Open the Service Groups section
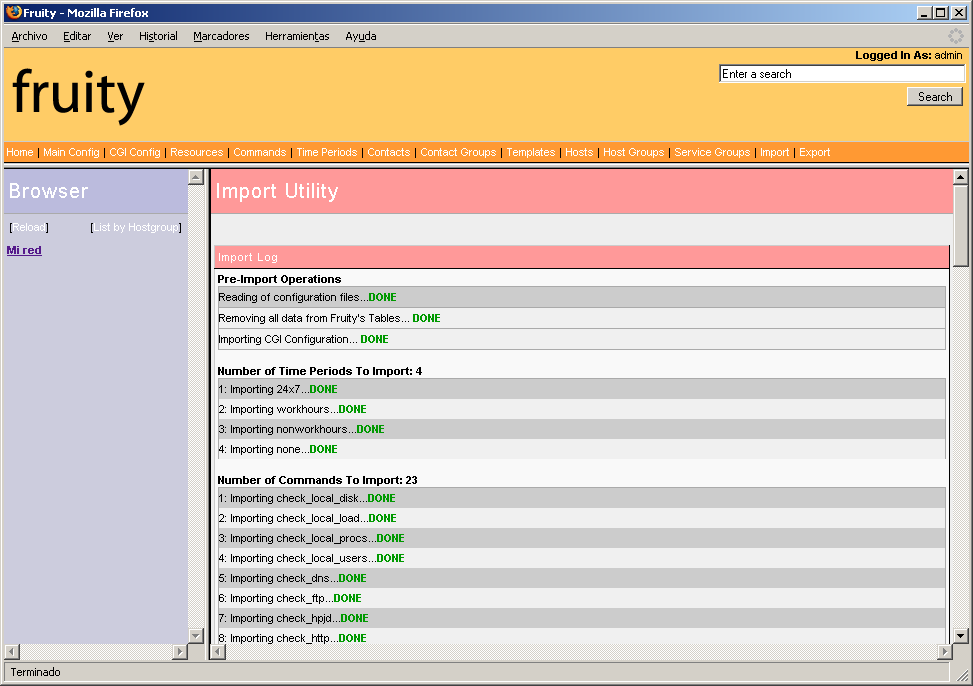This screenshot has width=973, height=686. click(x=712, y=152)
